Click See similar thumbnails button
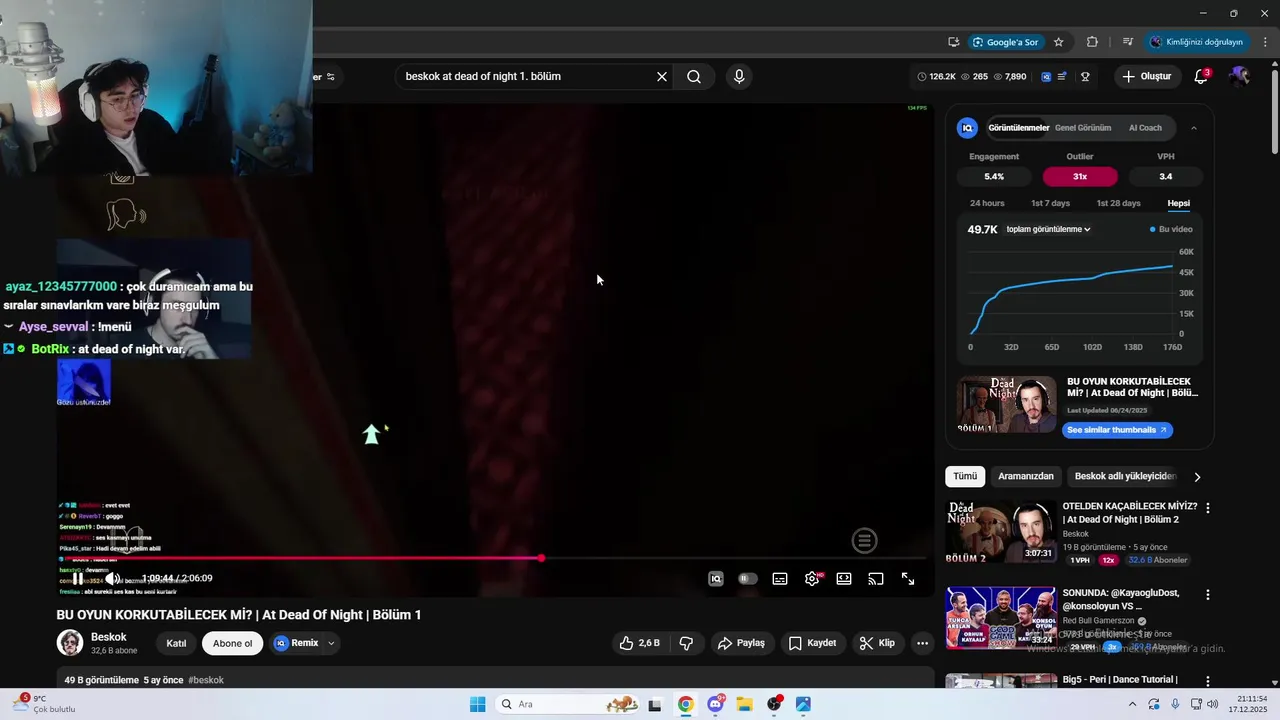The width and height of the screenshot is (1280, 720). tap(1117, 430)
